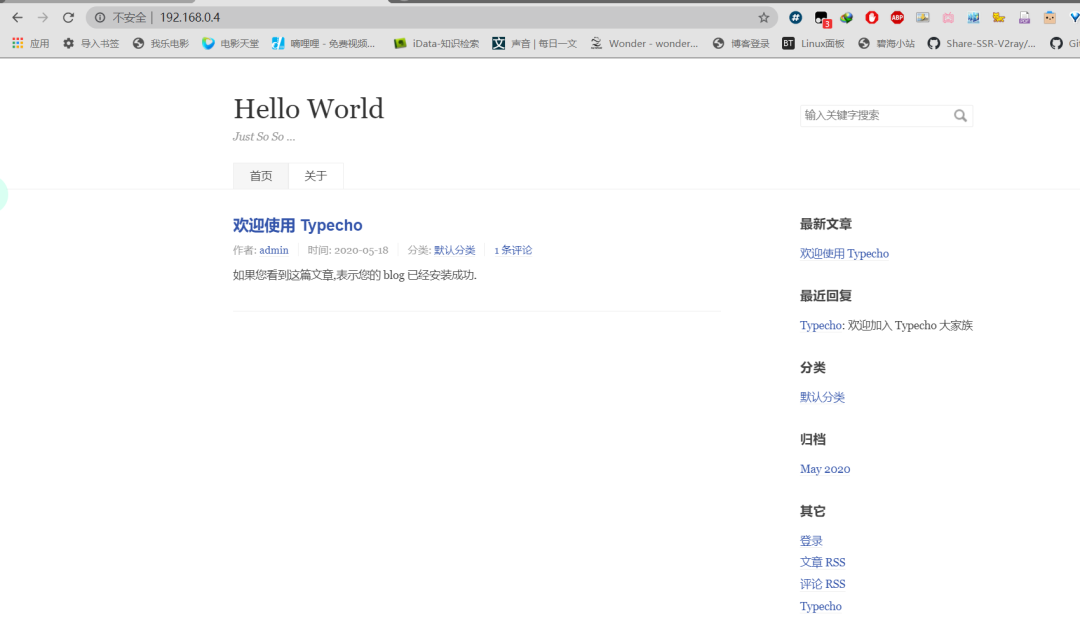
Task: Click post excerpt about blog 已经安装成功
Action: click(x=355, y=275)
